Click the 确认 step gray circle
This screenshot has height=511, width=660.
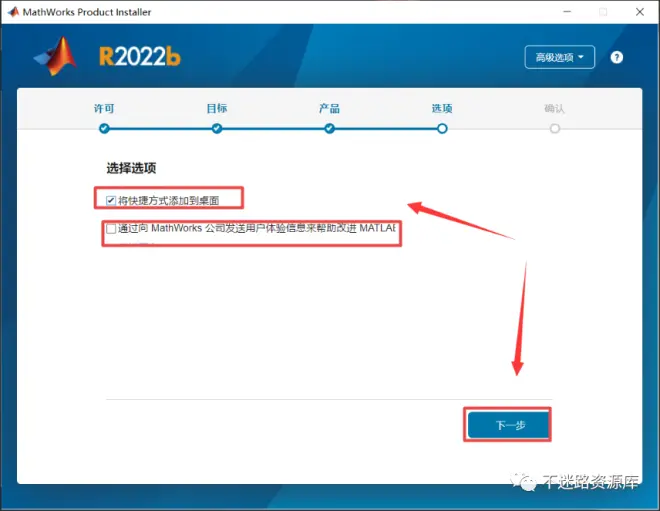[x=555, y=128]
